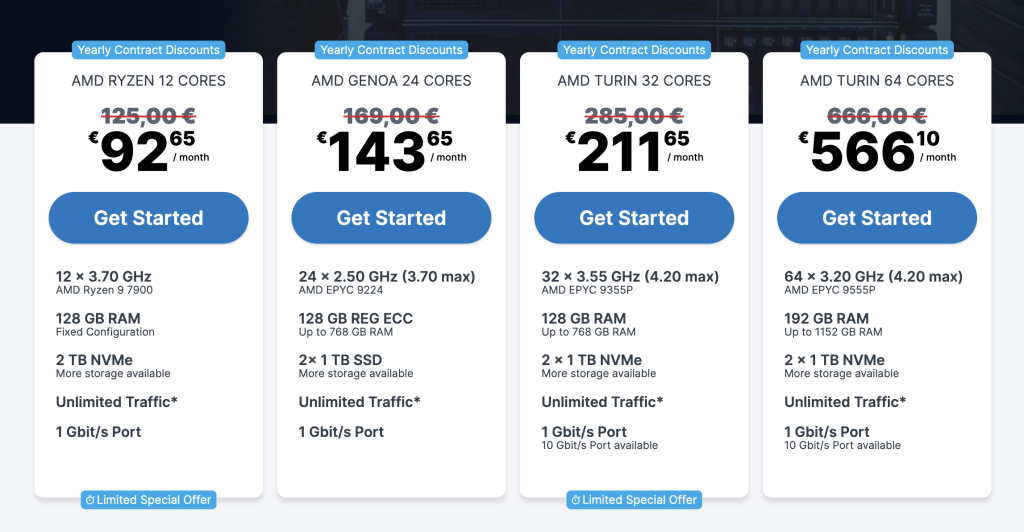Click Get Started for AMD Genoa 24 Cores

pos(391,218)
